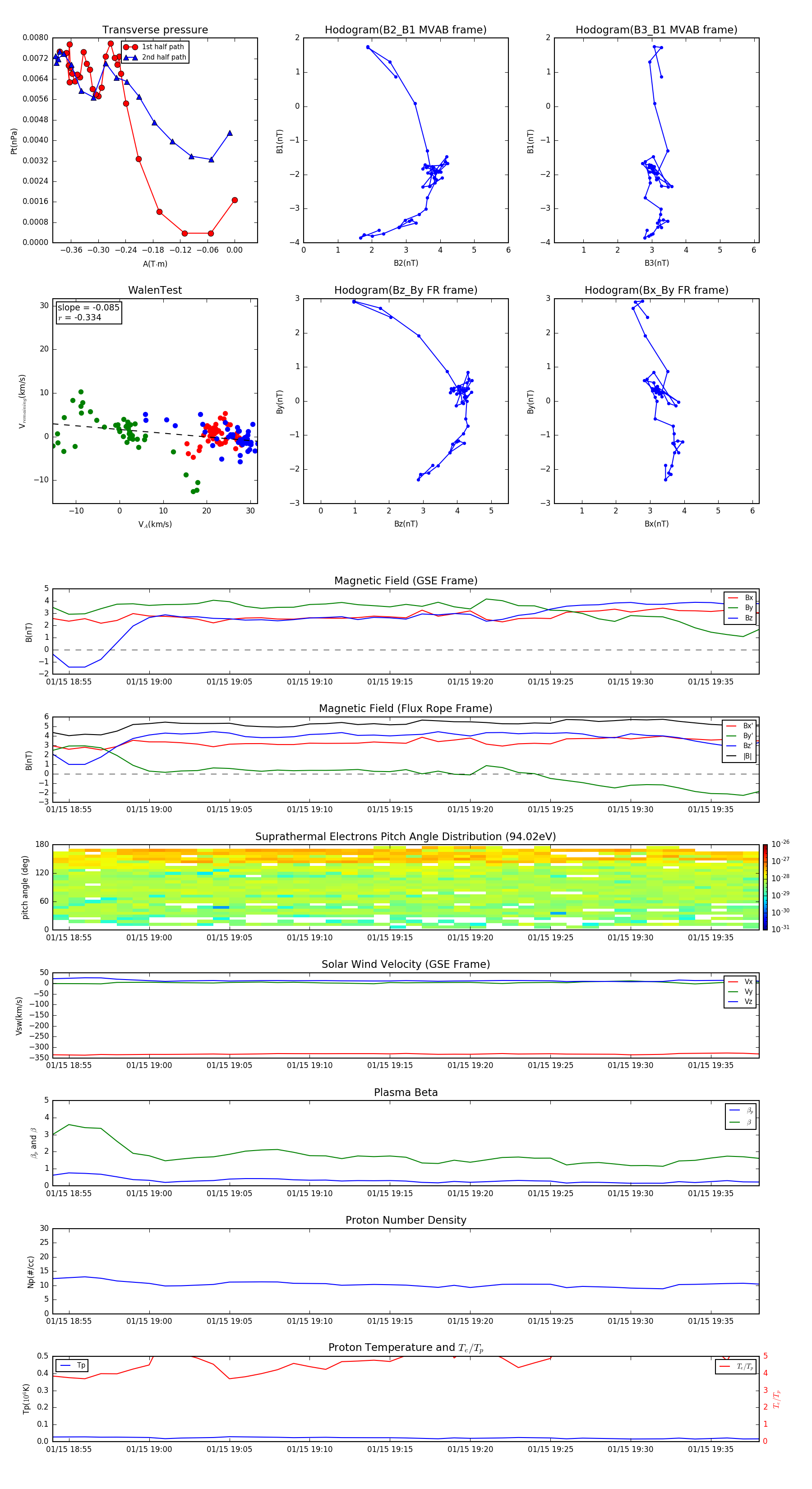The image size is (812, 1489).
Task: Select the '|B|' legend entry
Action: 740,756
